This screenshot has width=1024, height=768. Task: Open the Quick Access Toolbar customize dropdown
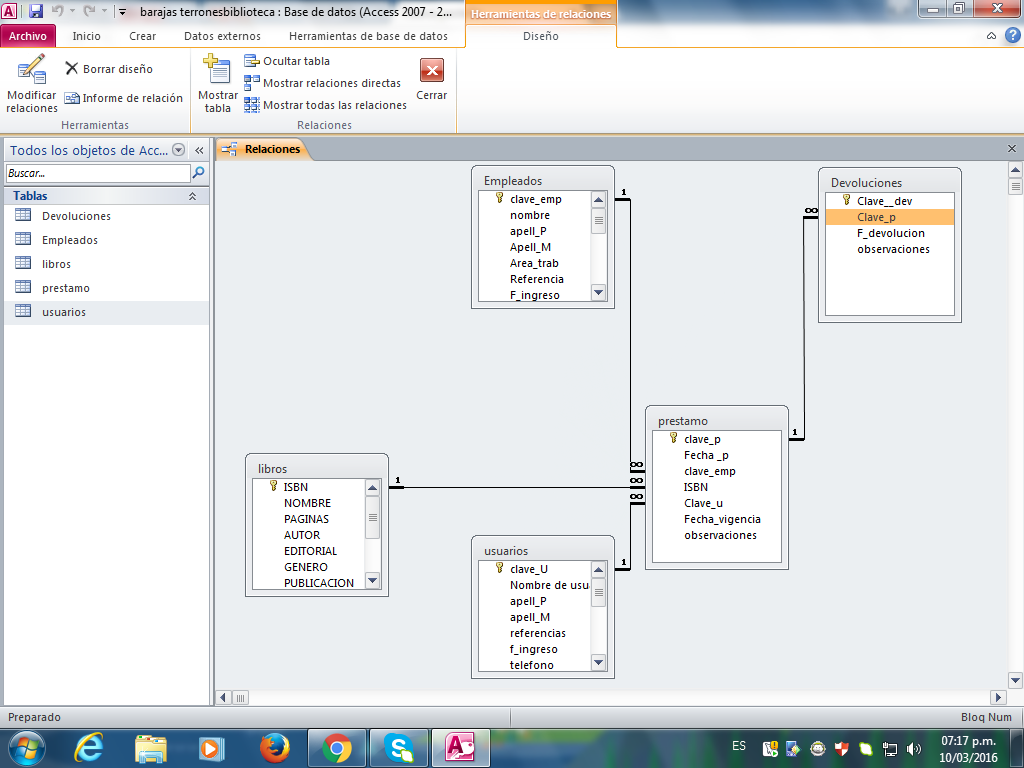(x=122, y=12)
